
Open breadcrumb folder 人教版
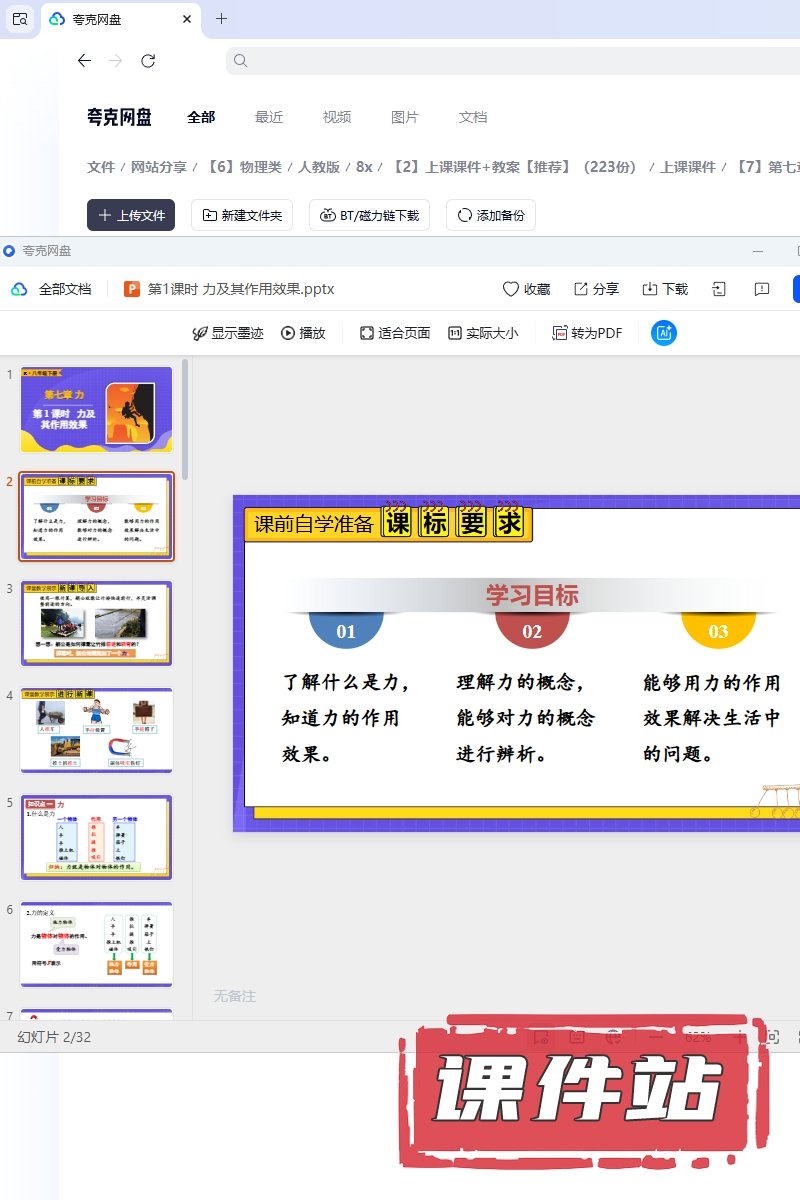tap(319, 167)
